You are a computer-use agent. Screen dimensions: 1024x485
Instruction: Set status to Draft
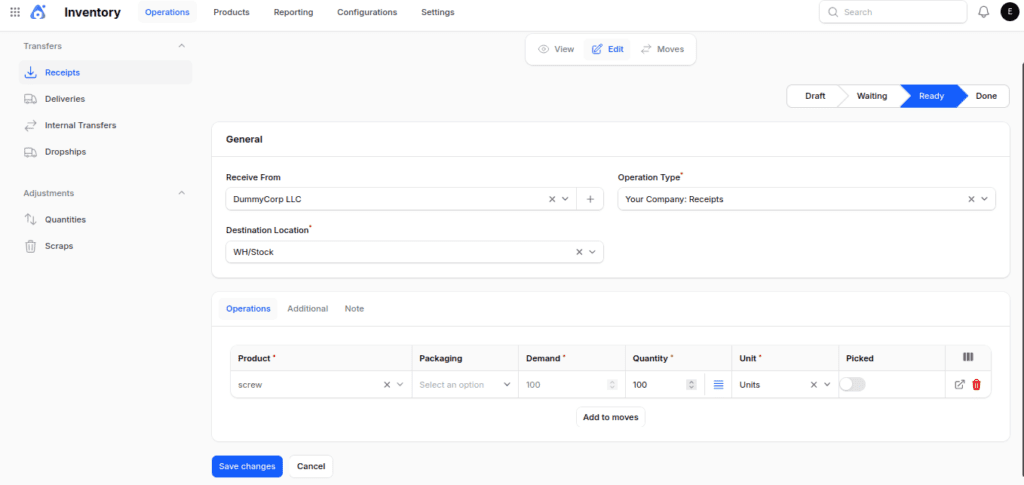coord(815,96)
